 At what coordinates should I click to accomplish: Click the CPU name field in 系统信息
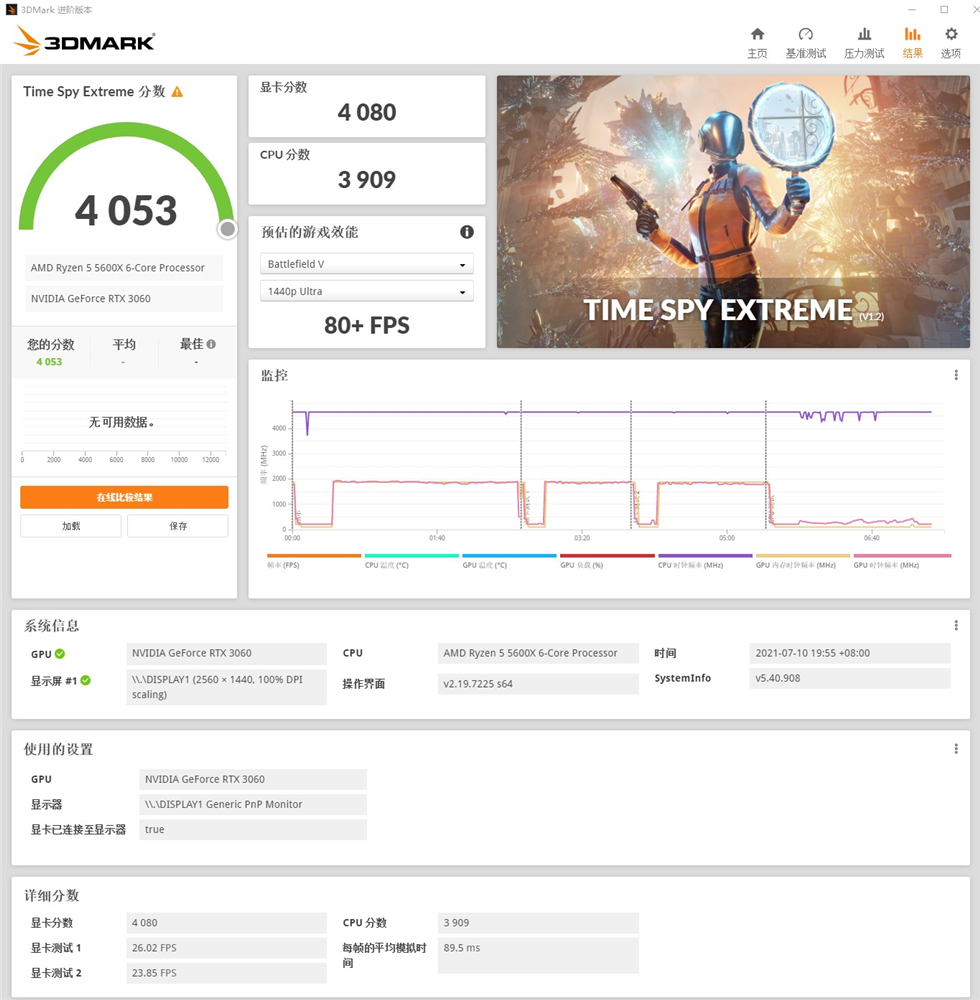(x=538, y=653)
